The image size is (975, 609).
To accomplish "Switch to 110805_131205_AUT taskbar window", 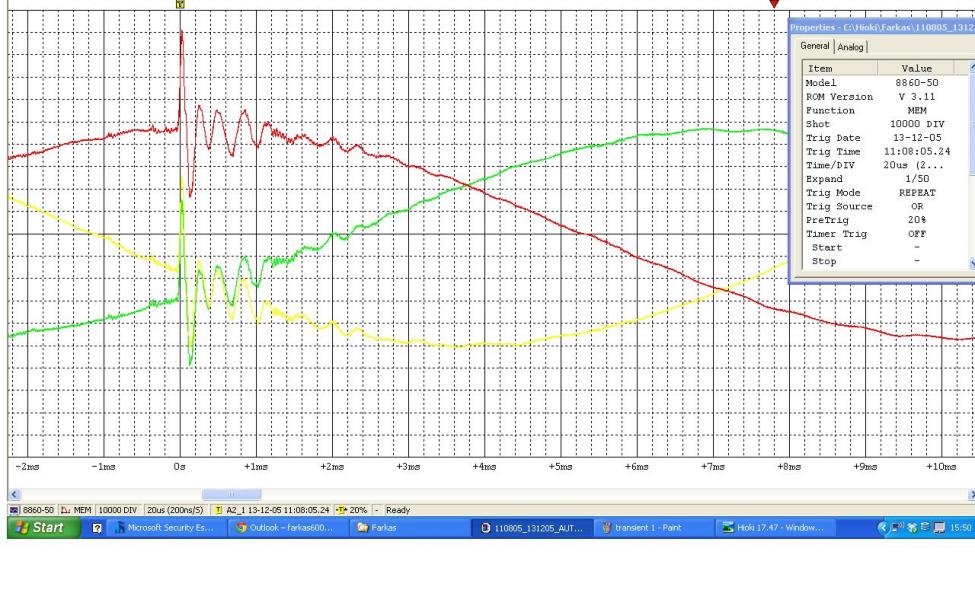I will 532,528.
